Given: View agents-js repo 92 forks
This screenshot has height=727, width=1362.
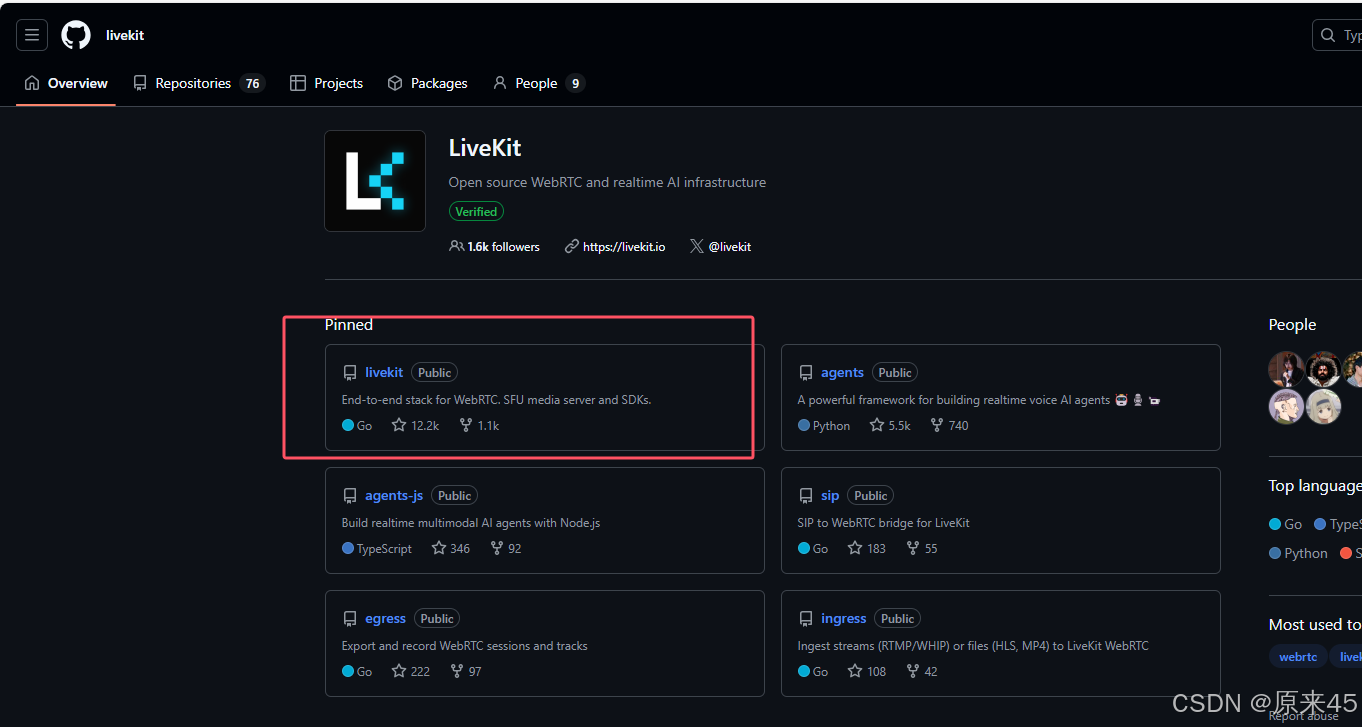Looking at the screenshot, I should click(x=506, y=548).
